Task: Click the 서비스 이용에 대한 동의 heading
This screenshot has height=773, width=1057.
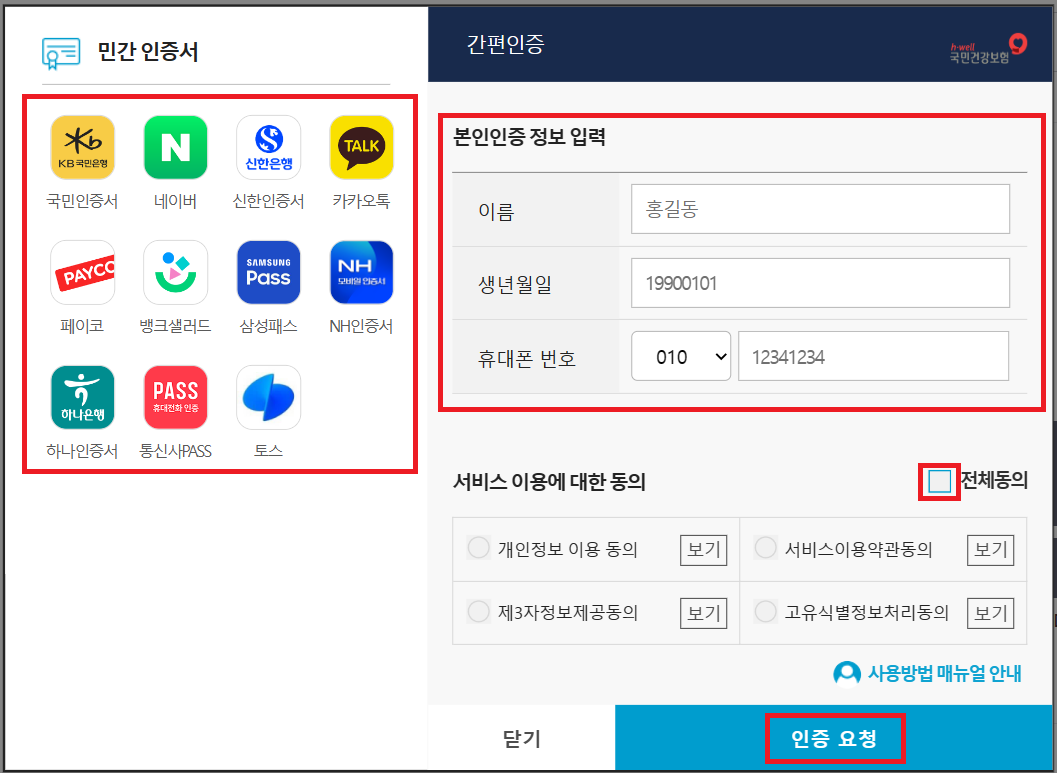Action: tap(549, 482)
